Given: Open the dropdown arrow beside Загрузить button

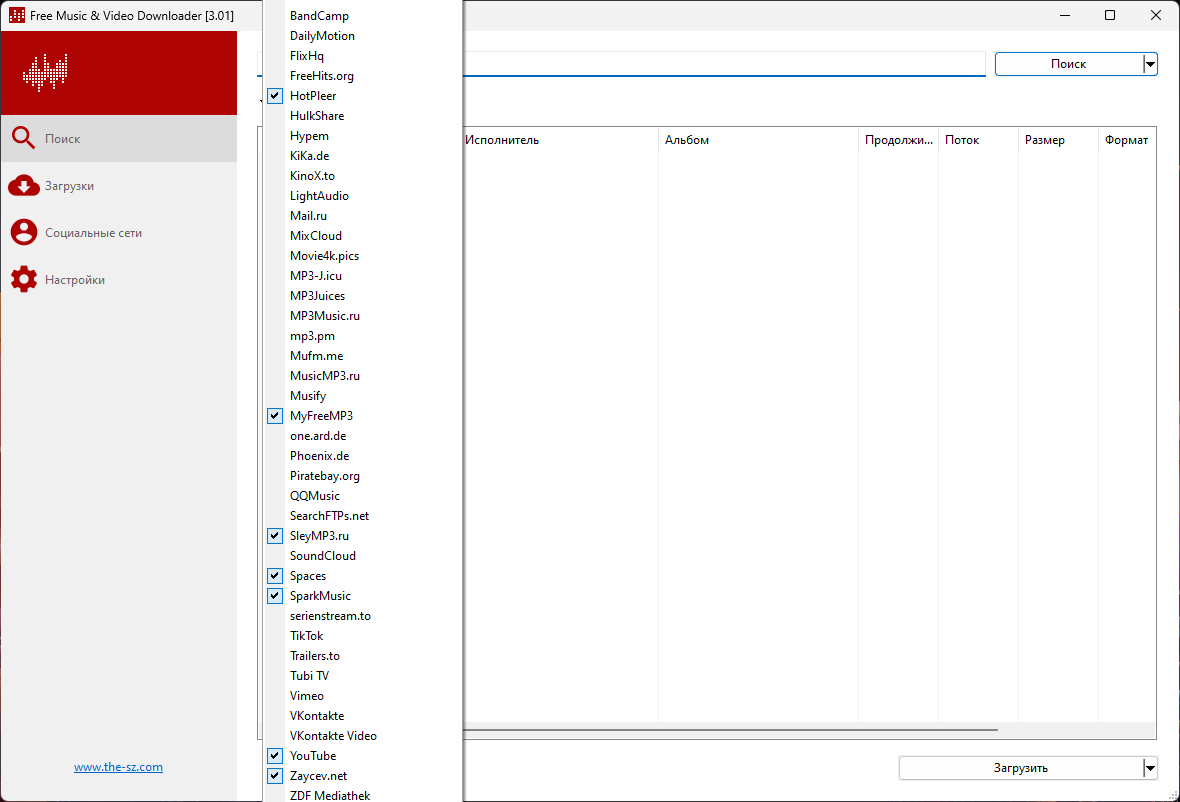Looking at the screenshot, I should [x=1150, y=768].
